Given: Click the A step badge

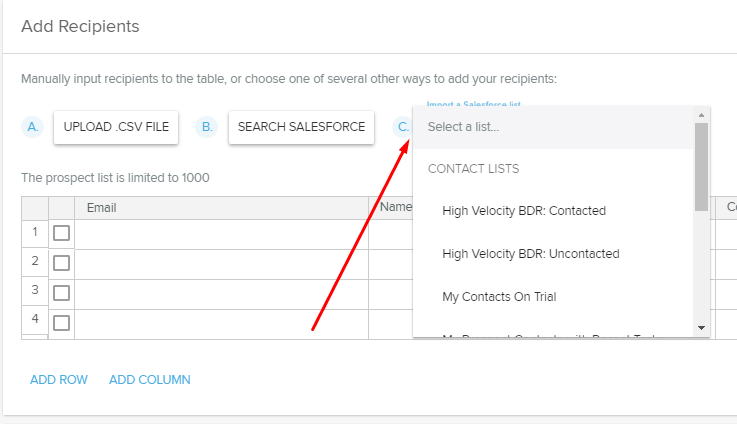Looking at the screenshot, I should (x=32, y=127).
